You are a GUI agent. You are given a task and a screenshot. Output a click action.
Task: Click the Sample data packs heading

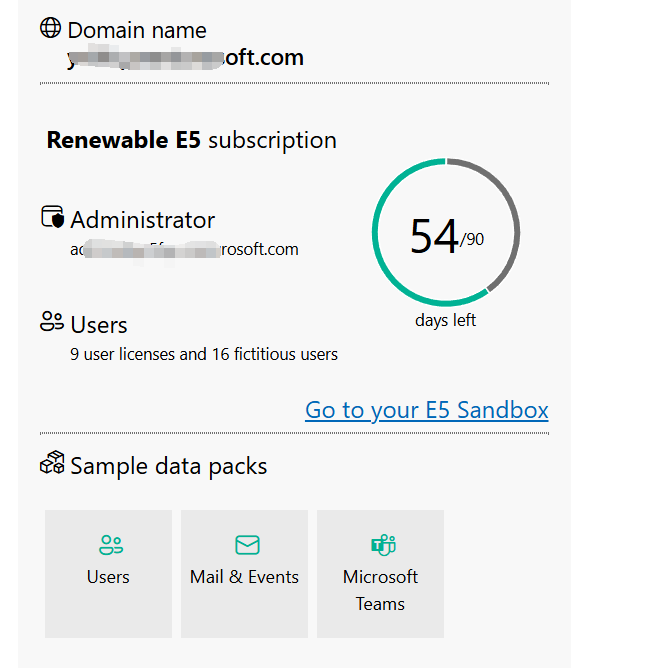click(169, 466)
